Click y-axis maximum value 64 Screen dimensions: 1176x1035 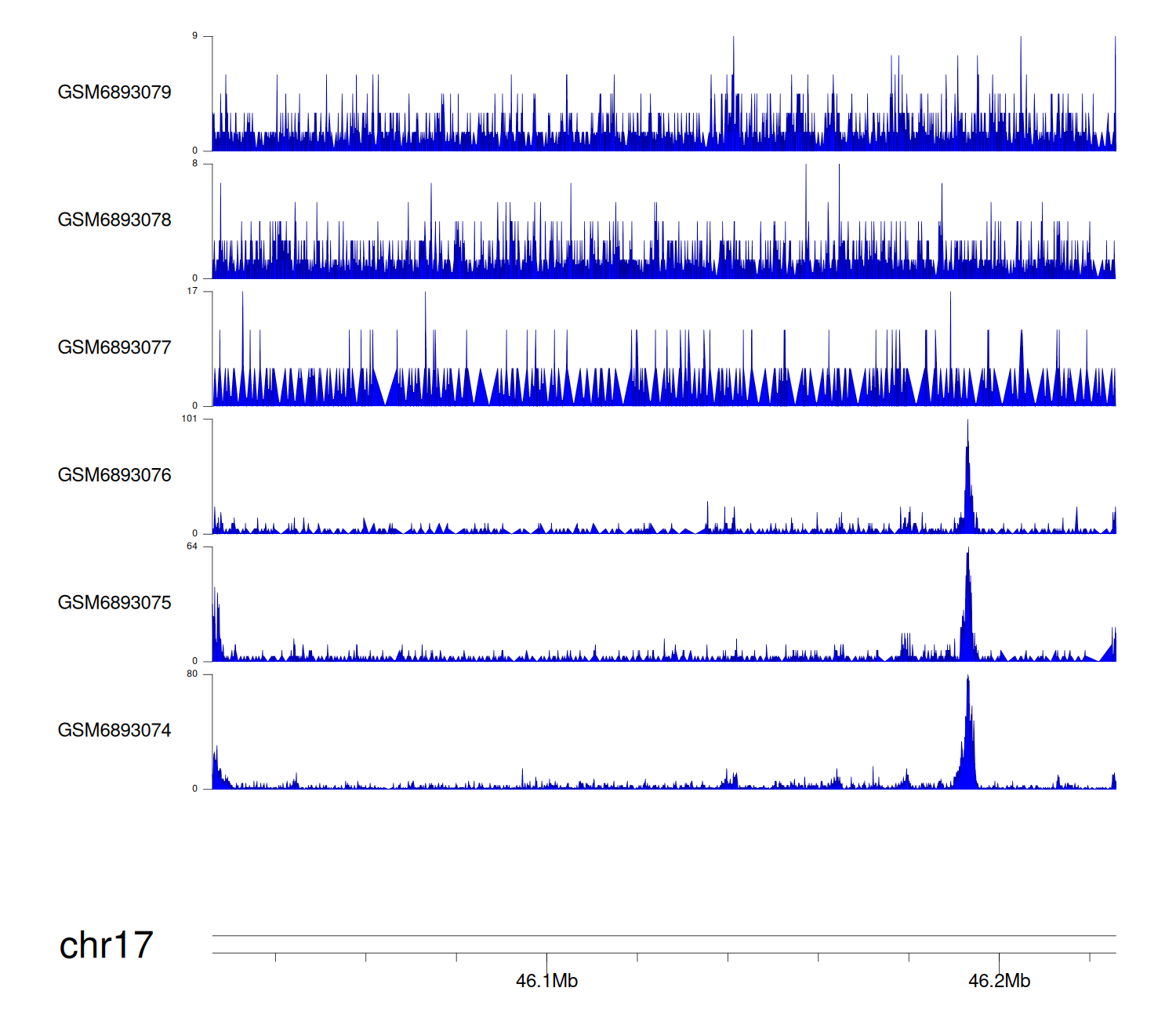click(x=191, y=547)
